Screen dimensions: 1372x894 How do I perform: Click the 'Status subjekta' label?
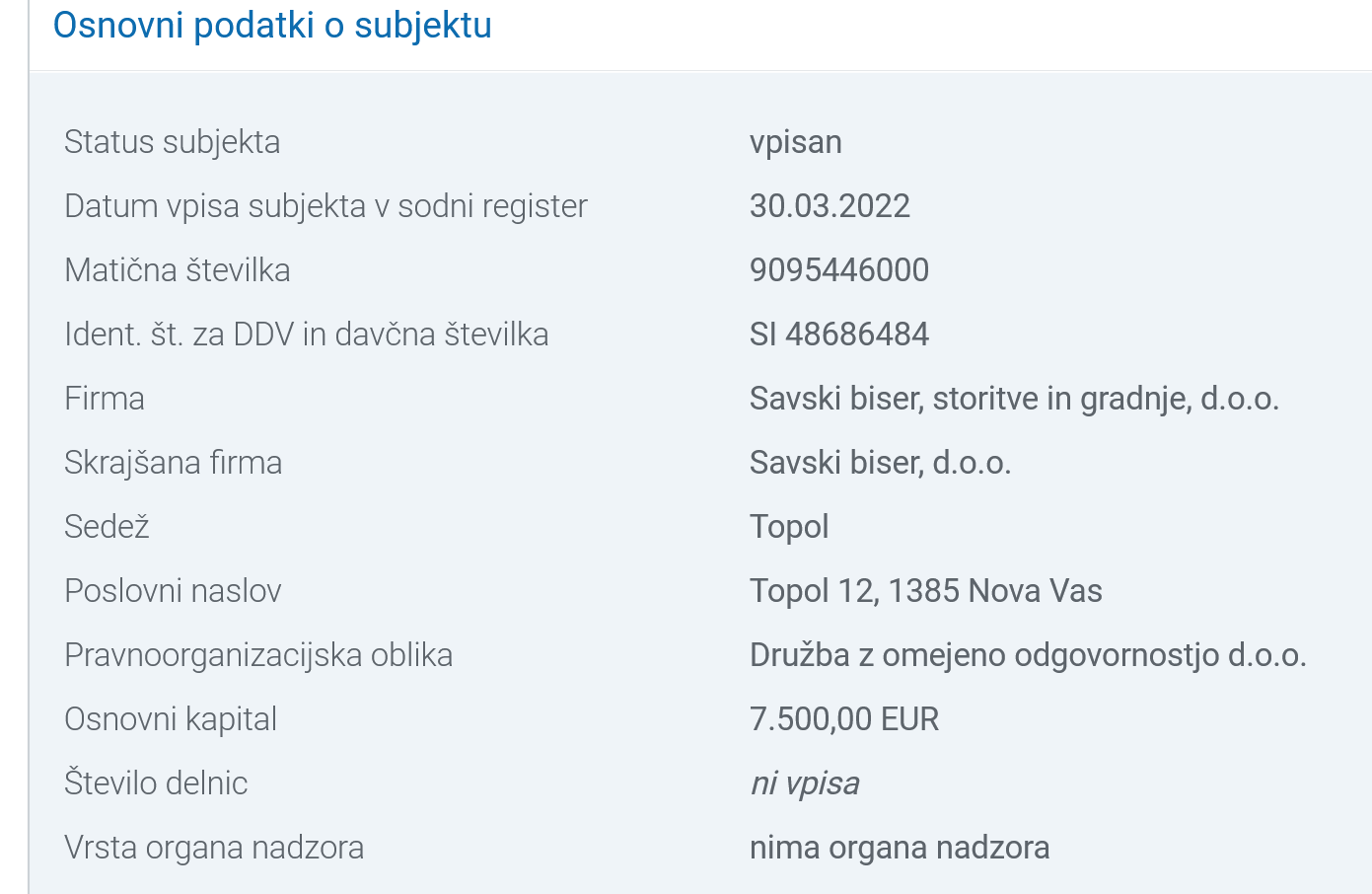173,142
